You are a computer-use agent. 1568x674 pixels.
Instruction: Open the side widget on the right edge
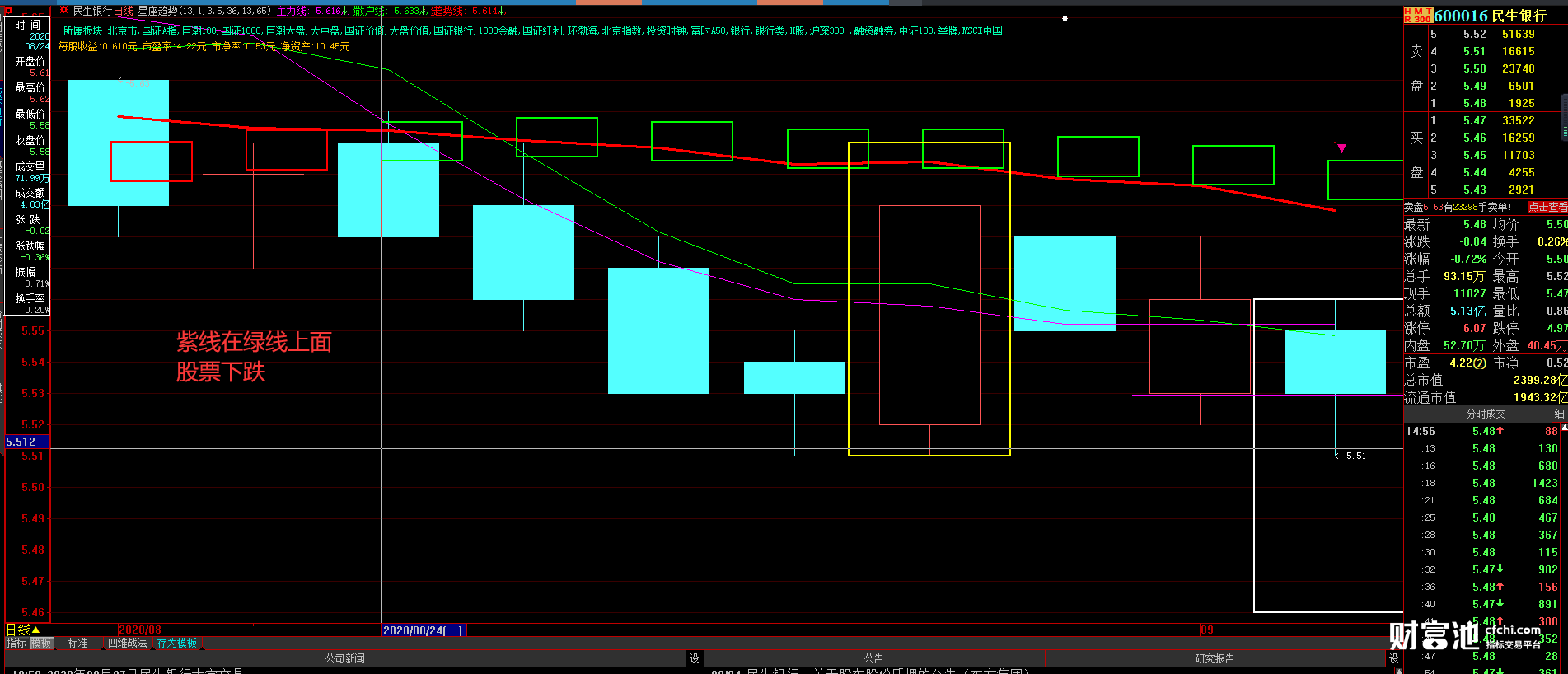(1564, 117)
